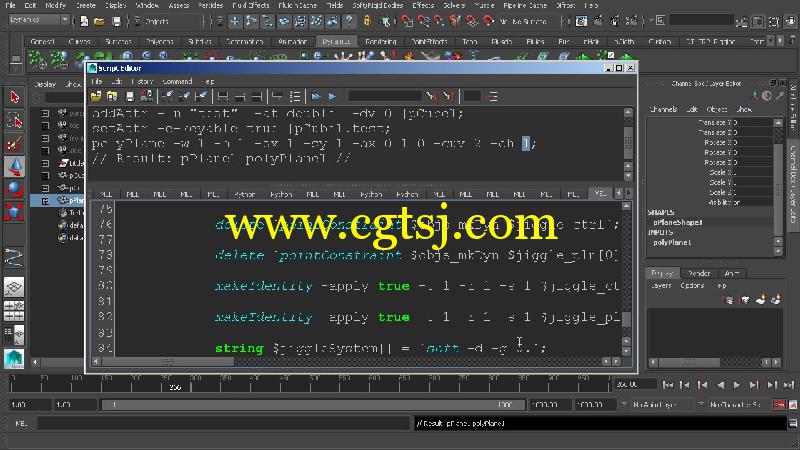This screenshot has height=450, width=800.
Task: Open Channels menu in Channel Box
Action: [x=663, y=109]
